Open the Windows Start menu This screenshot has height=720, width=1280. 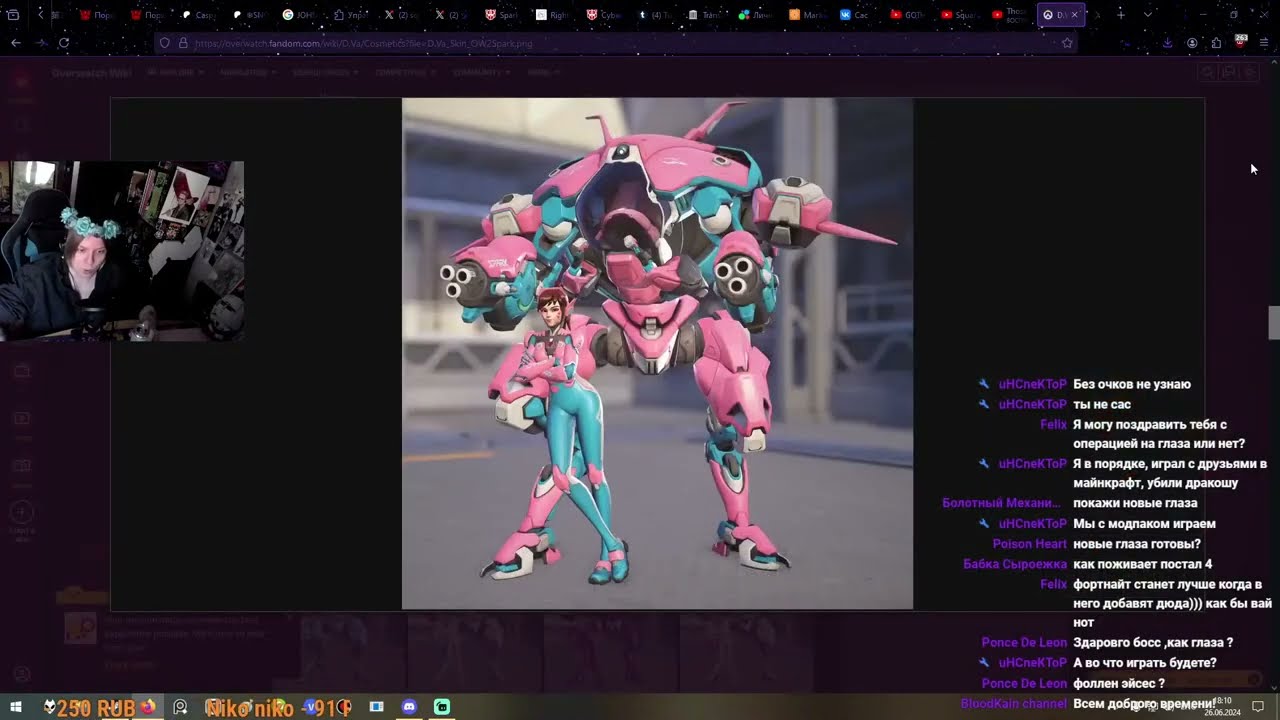(16, 707)
